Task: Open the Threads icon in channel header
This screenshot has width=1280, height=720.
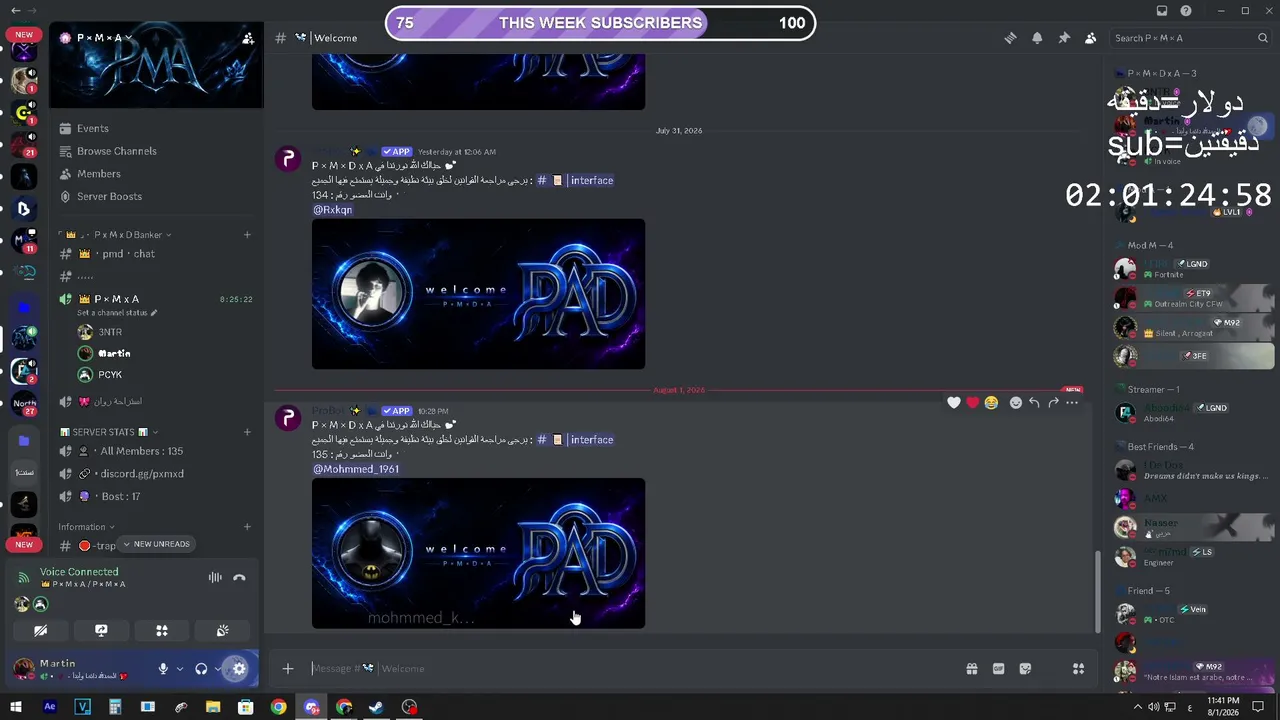Action: point(1010,38)
